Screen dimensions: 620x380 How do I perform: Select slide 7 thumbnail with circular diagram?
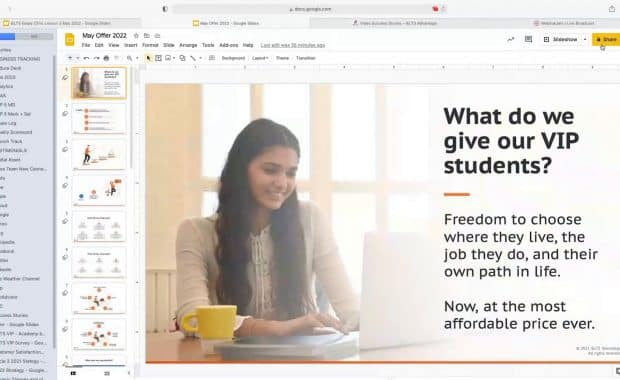[99, 299]
